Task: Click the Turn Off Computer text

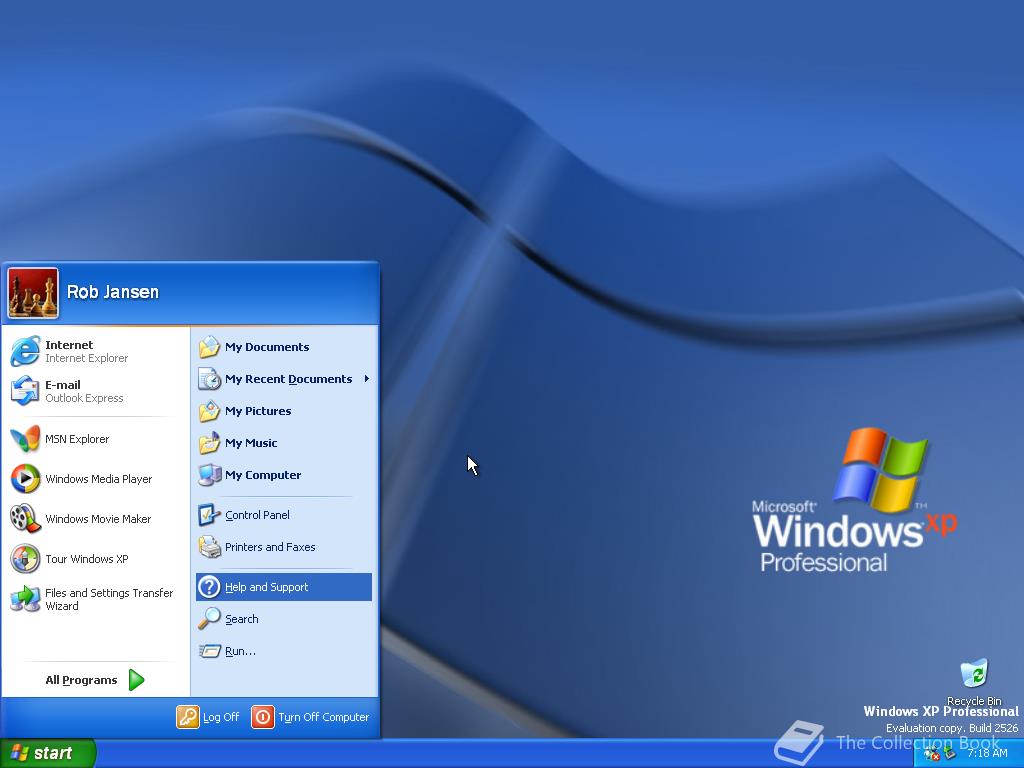Action: point(323,717)
